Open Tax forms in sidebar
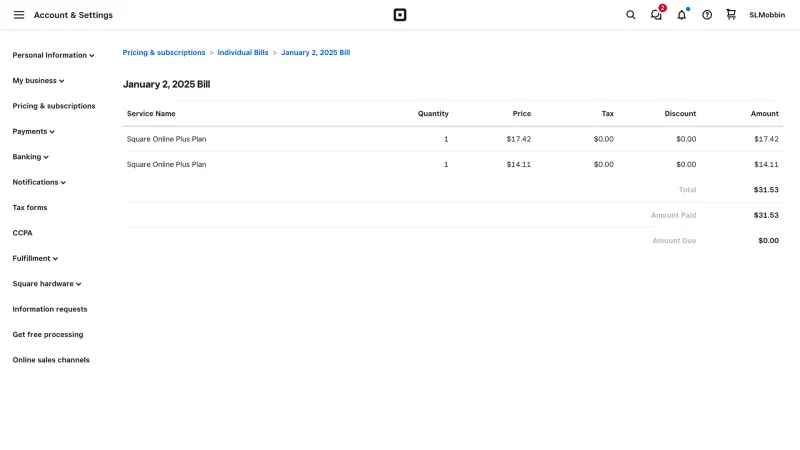The image size is (800, 450). point(30,208)
